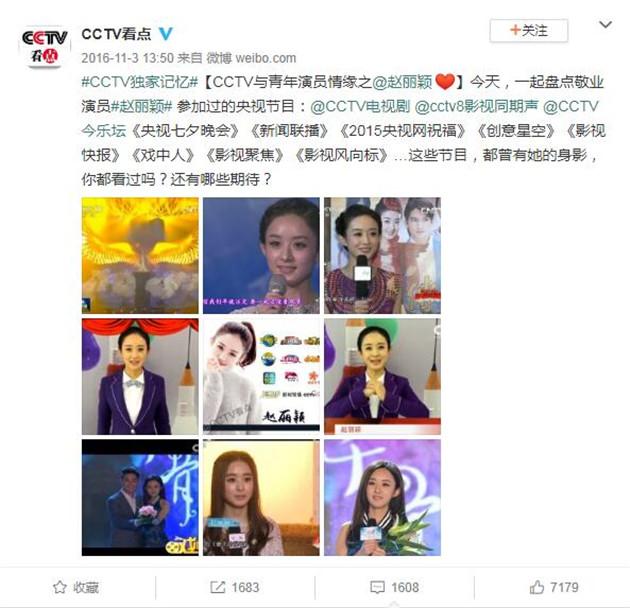Viewport: 630px width, 608px height.
Task: Click the CCTV看点 profile avatar
Action: coord(45,46)
